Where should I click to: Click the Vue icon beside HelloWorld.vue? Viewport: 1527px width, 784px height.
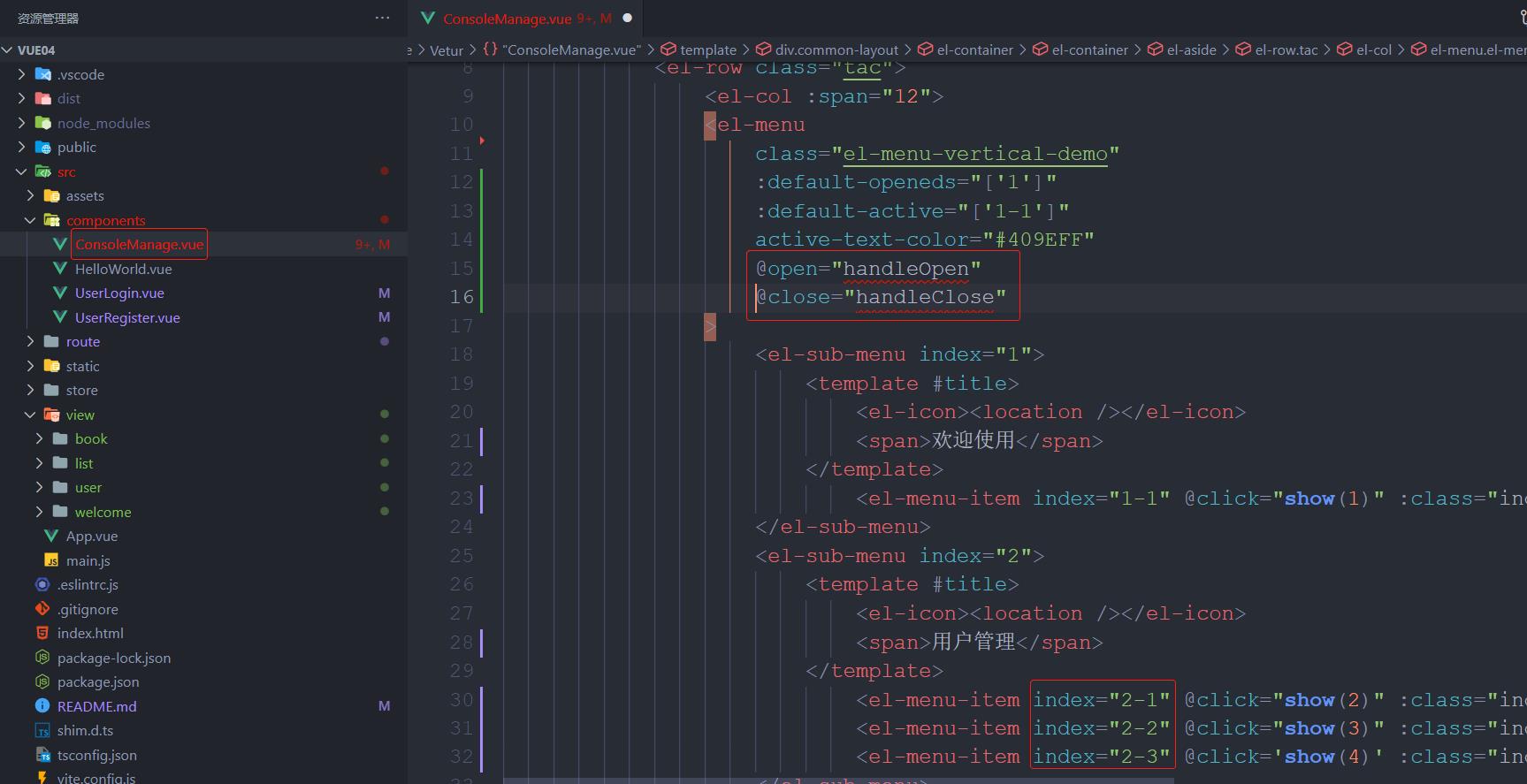(x=60, y=269)
